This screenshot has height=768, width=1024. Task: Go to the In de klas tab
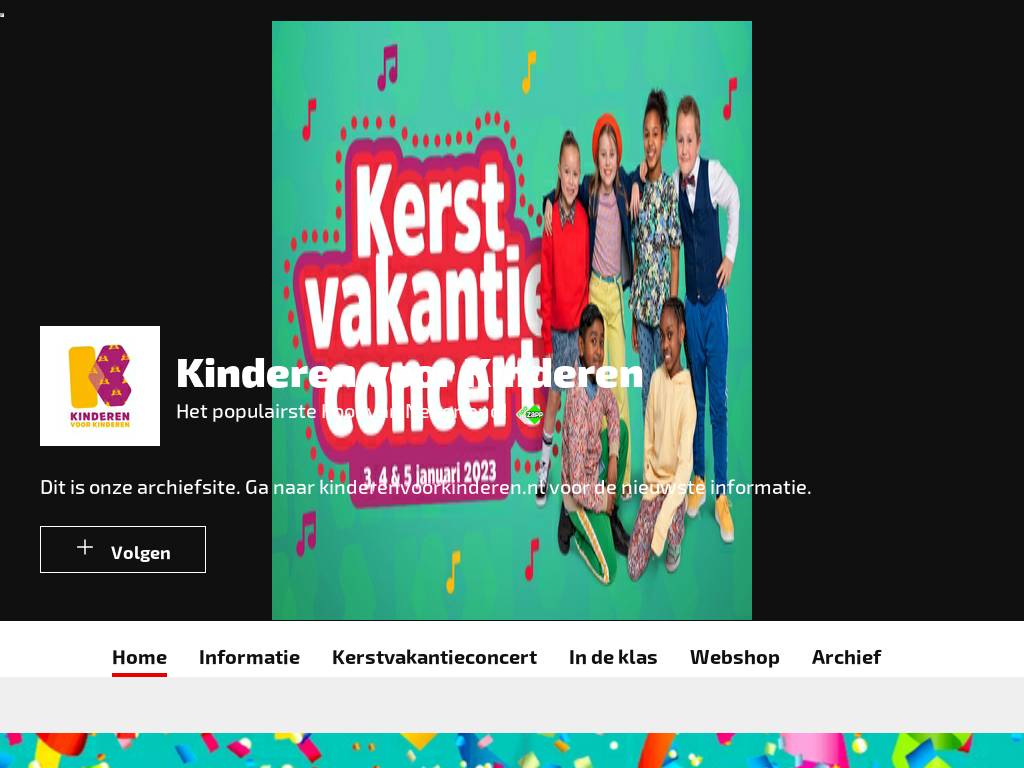[613, 657]
